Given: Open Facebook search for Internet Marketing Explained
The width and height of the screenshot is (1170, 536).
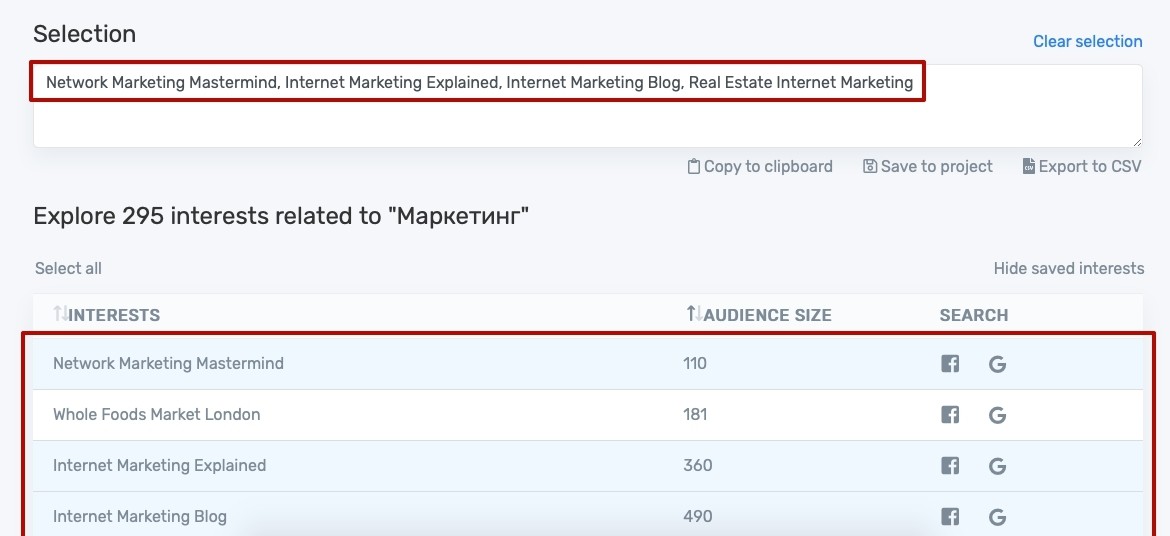Looking at the screenshot, I should (950, 467).
